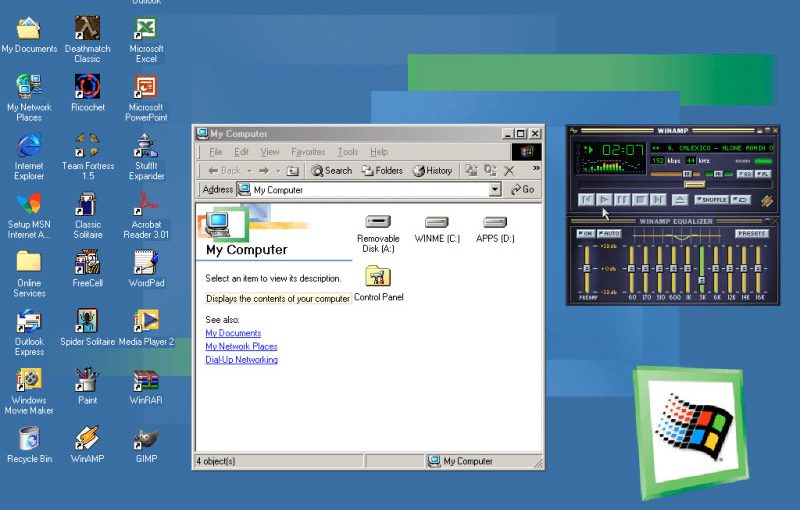Select the Recycle Bin icon

coord(29,444)
